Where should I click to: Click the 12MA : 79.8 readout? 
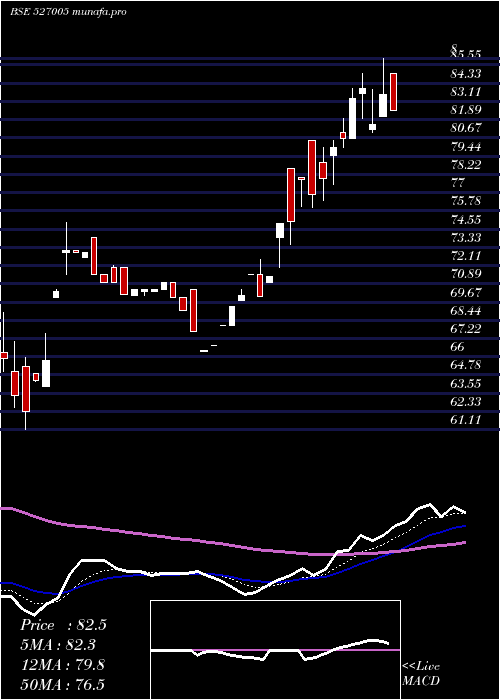[x=63, y=665]
